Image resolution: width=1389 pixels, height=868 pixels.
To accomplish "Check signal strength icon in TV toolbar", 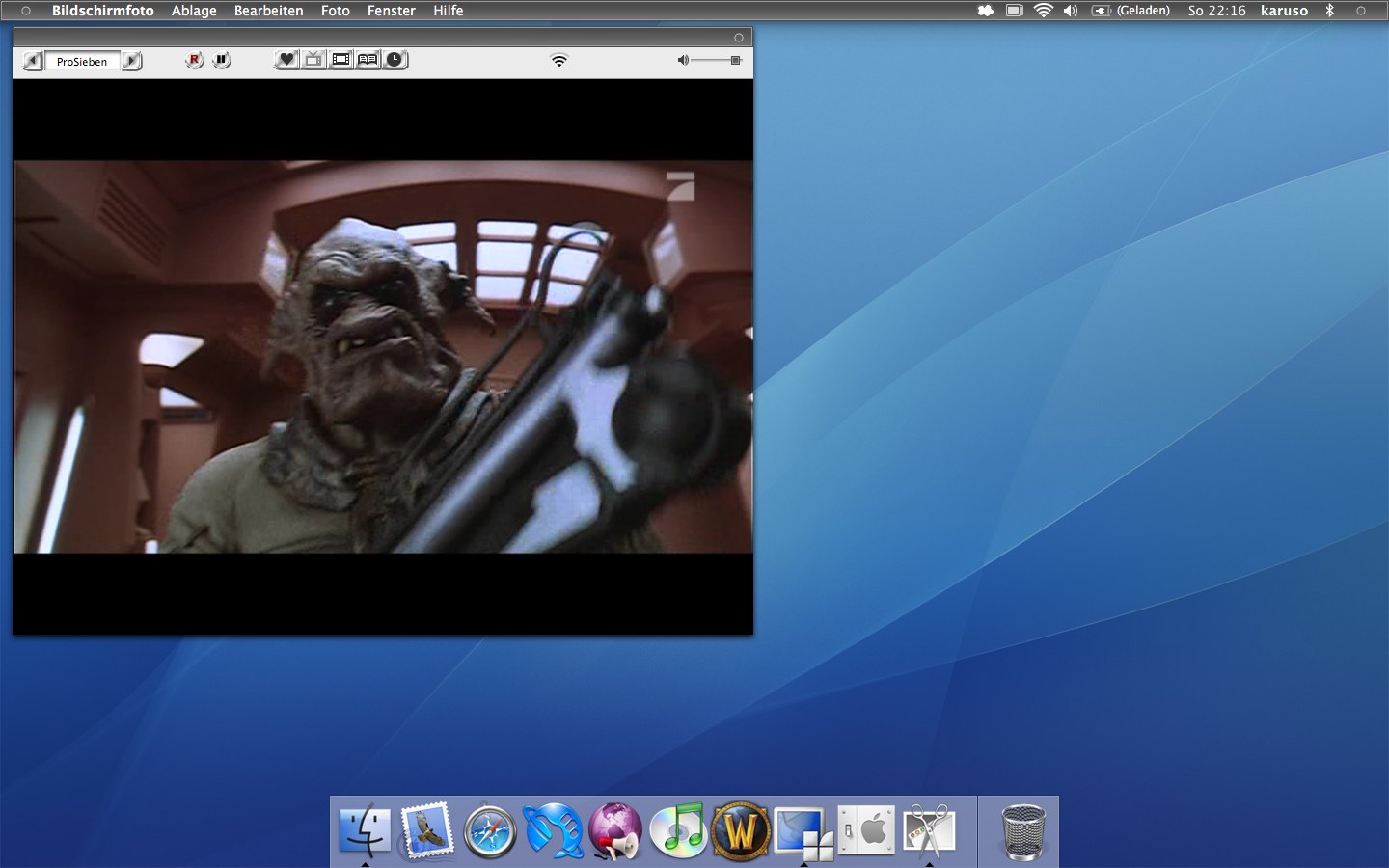I will coord(559,60).
